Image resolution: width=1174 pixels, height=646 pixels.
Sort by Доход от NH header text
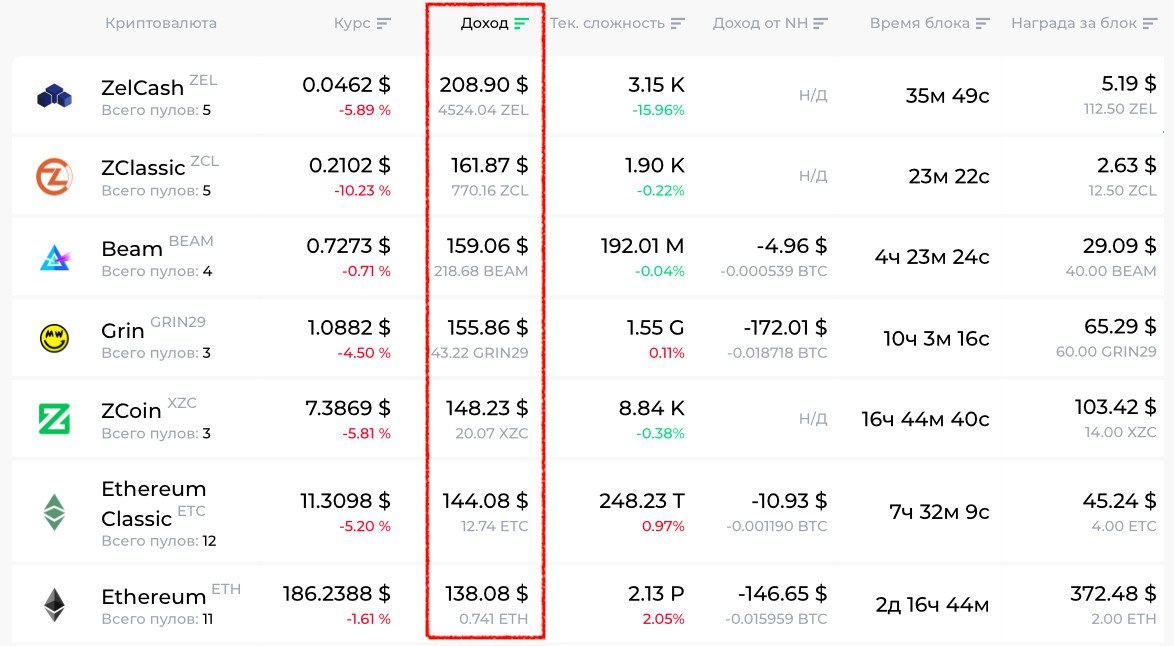point(760,23)
